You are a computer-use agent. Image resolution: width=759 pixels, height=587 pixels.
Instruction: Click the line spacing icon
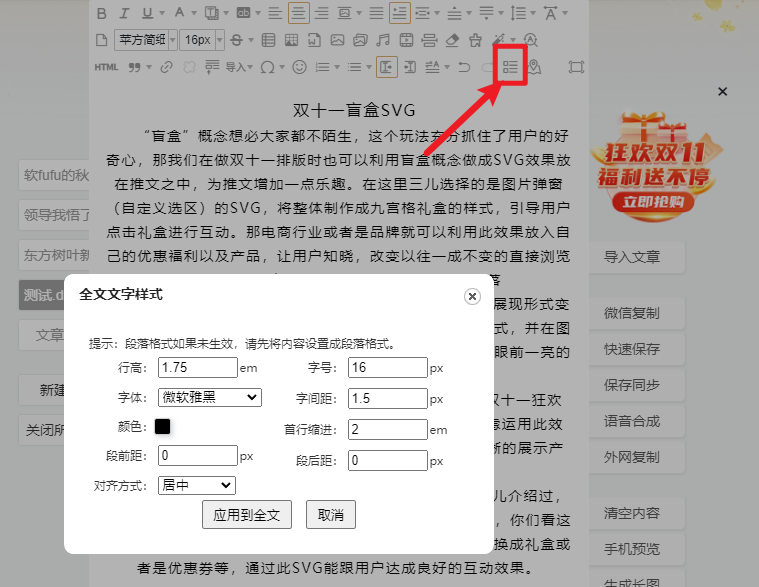[518, 14]
